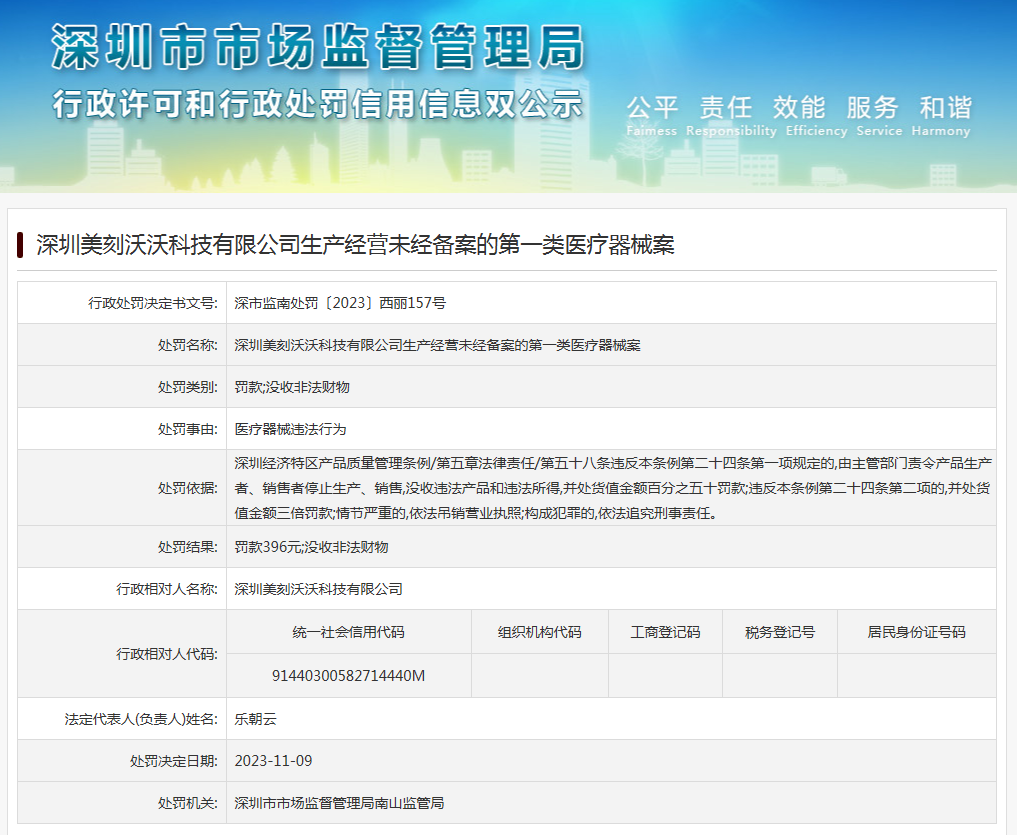
Task: Click the decision date 2023-11-09
Action: [x=273, y=761]
